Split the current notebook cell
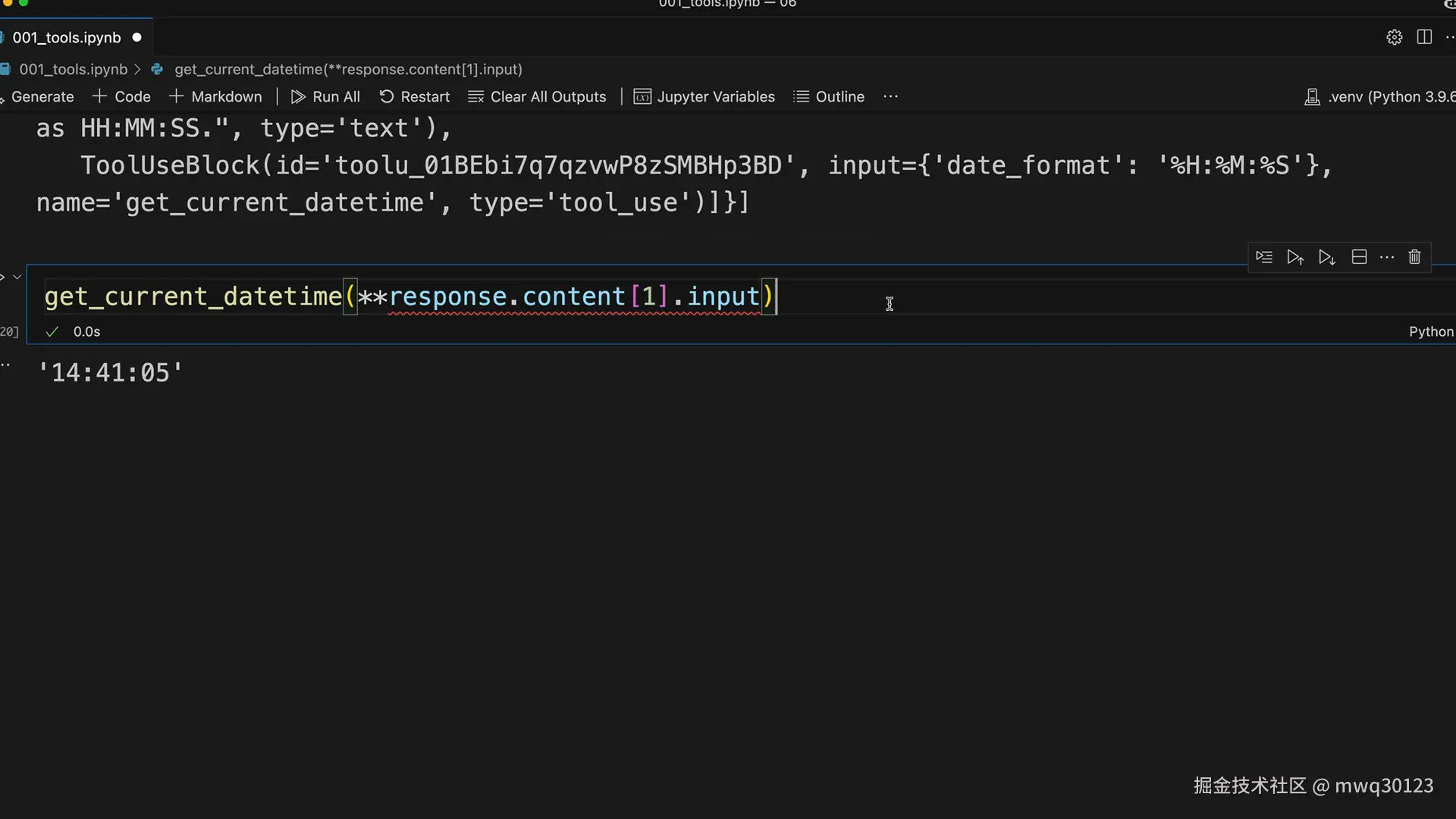The image size is (1456, 819). pos(1359,257)
